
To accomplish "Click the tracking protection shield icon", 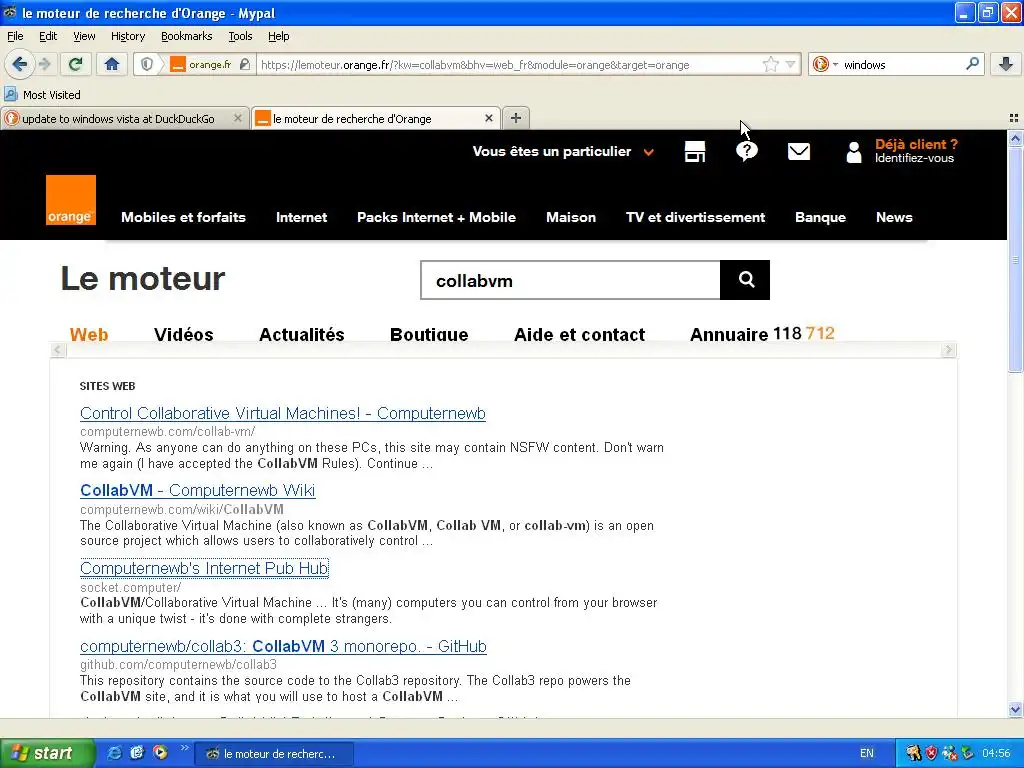I will (147, 64).
